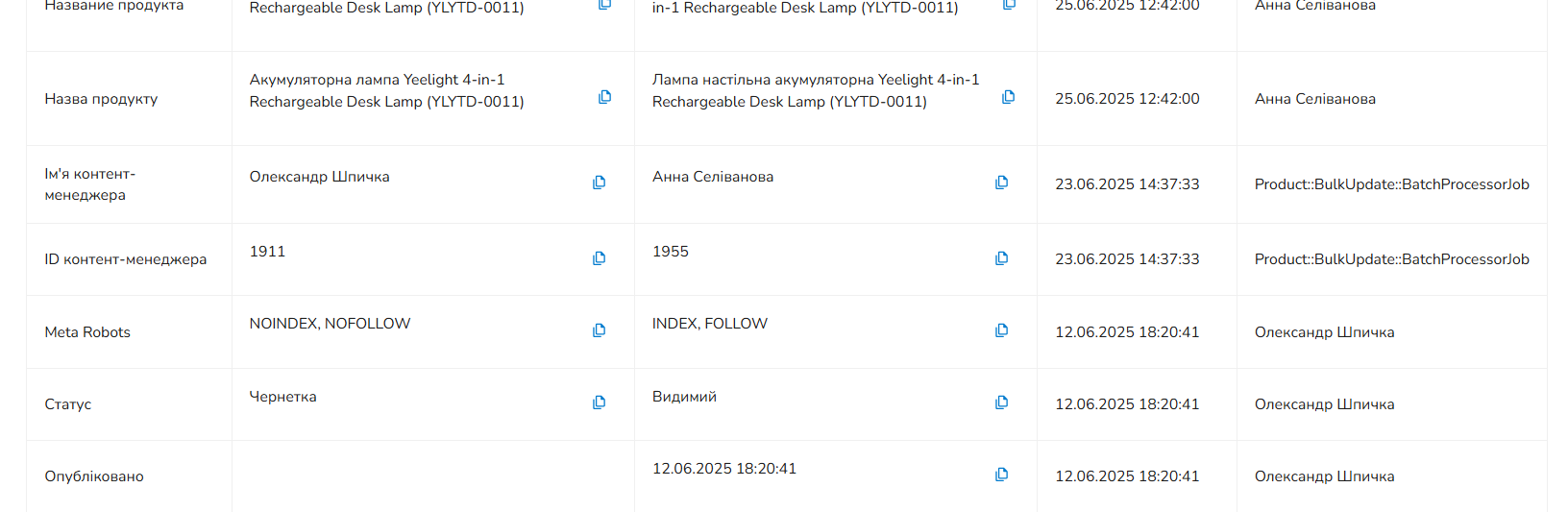Viewport: 1568px width, 512px height.
Task: Click author Олександр Шпичка in Статус row
Action: click(x=1324, y=404)
